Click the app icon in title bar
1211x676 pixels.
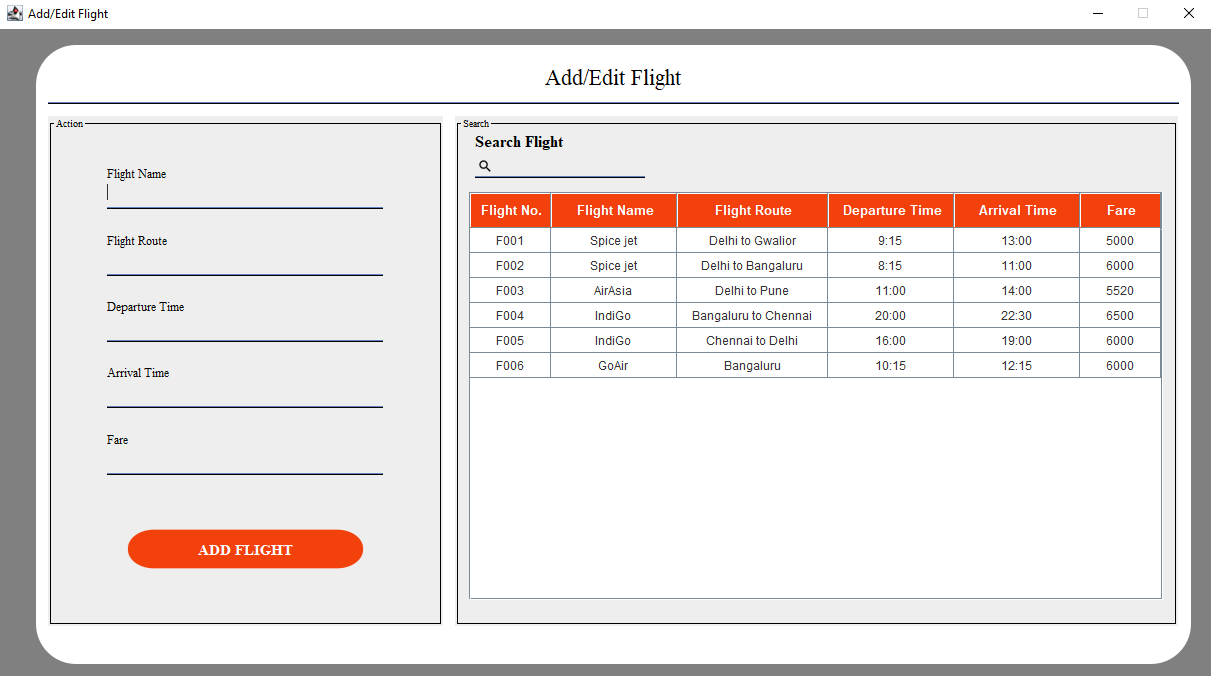tap(14, 14)
